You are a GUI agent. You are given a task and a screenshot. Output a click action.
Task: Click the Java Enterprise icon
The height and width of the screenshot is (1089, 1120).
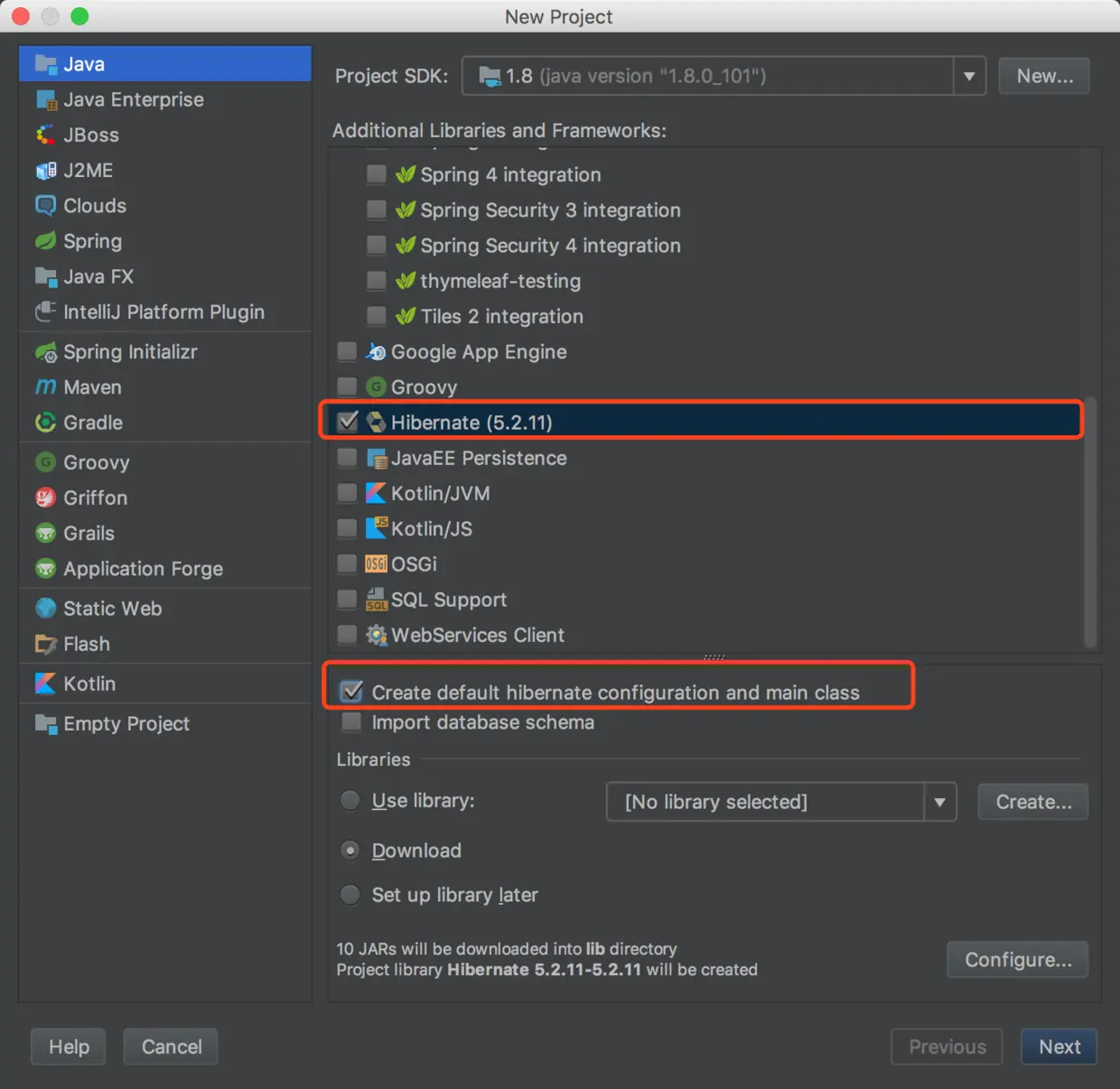coord(45,99)
